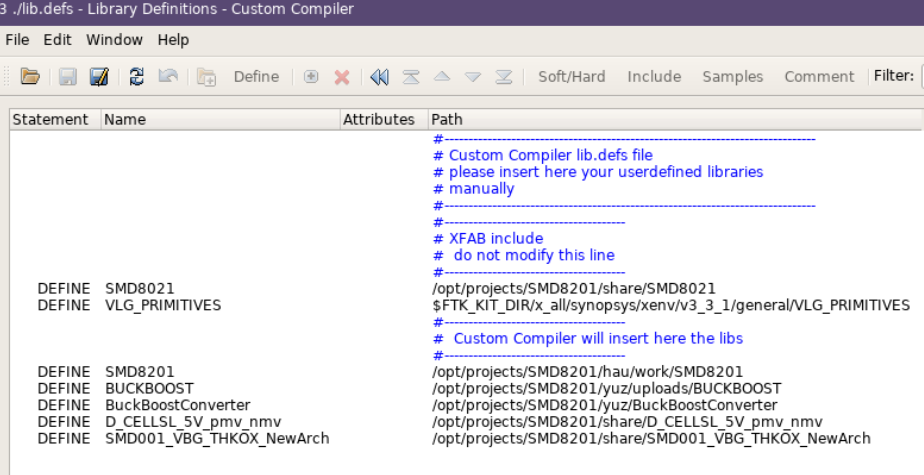
Task: Click the Reload refresh icon
Action: (137, 77)
